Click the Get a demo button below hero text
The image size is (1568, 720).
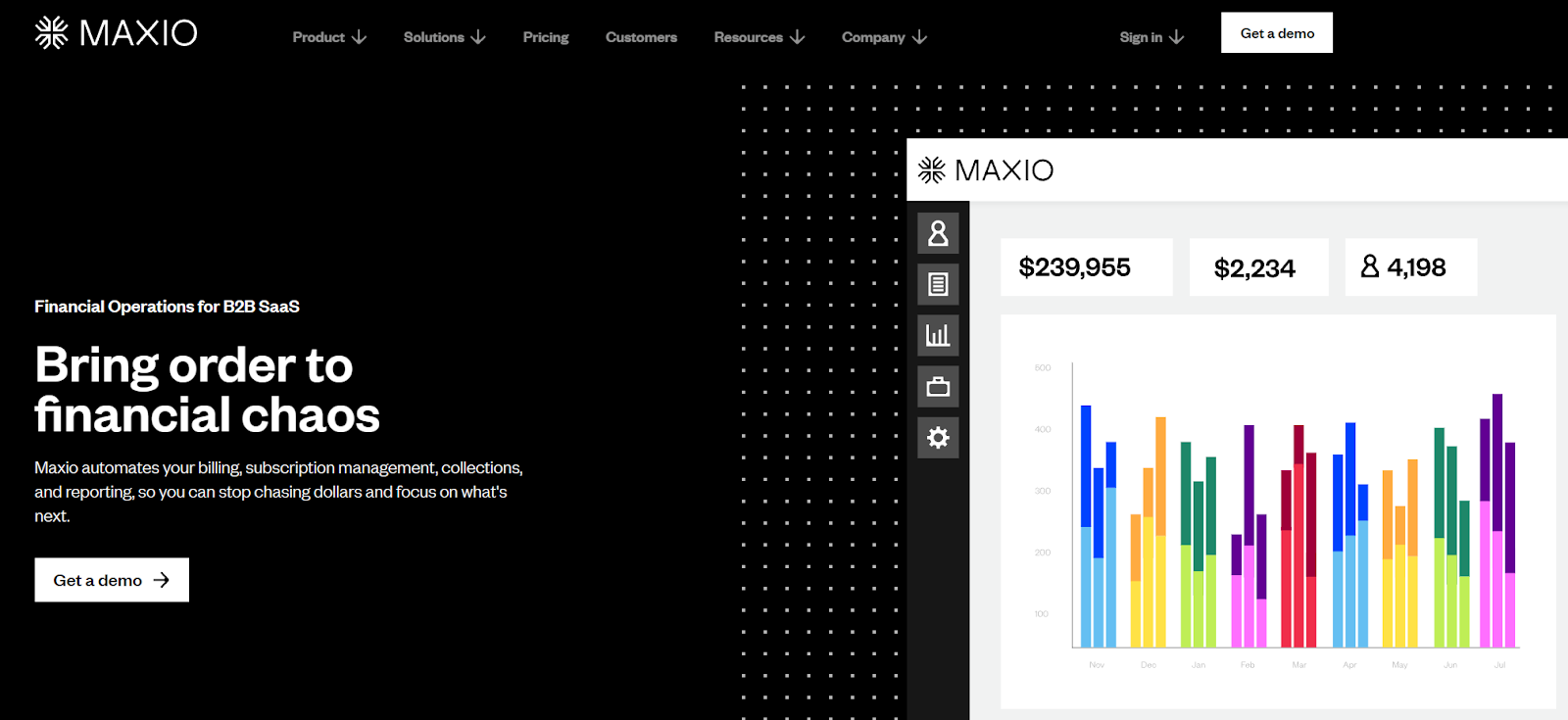[x=112, y=580]
